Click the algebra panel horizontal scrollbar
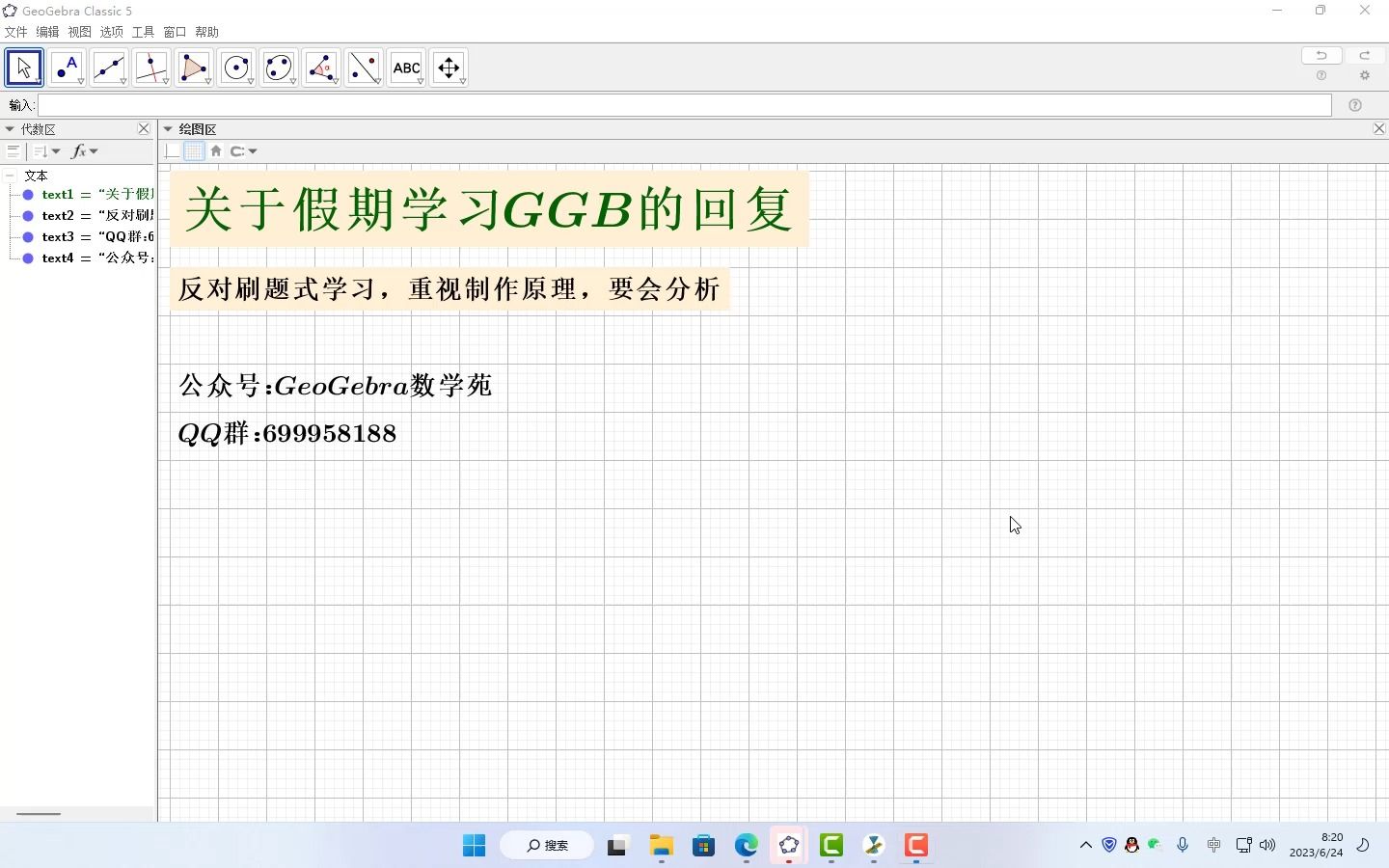This screenshot has height=868, width=1389. 39,814
